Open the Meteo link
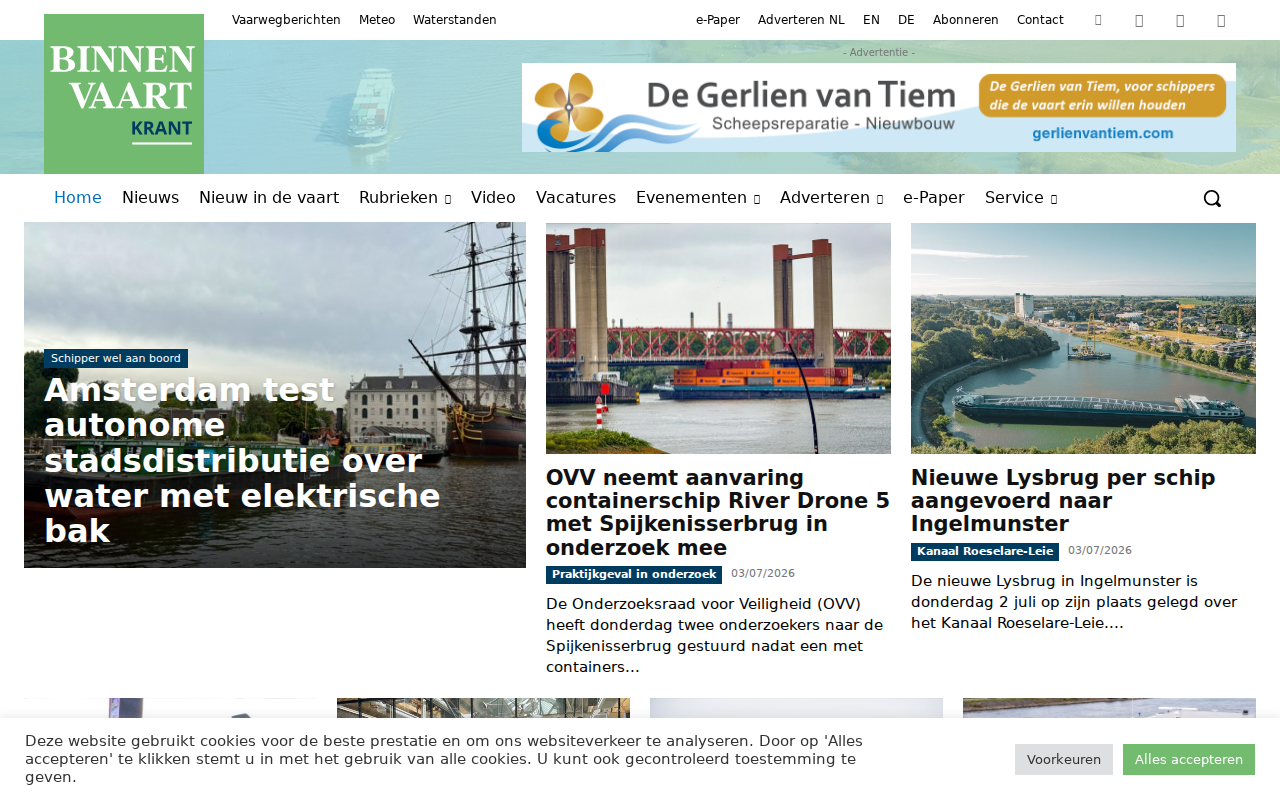This screenshot has width=1280, height=800. (377, 20)
